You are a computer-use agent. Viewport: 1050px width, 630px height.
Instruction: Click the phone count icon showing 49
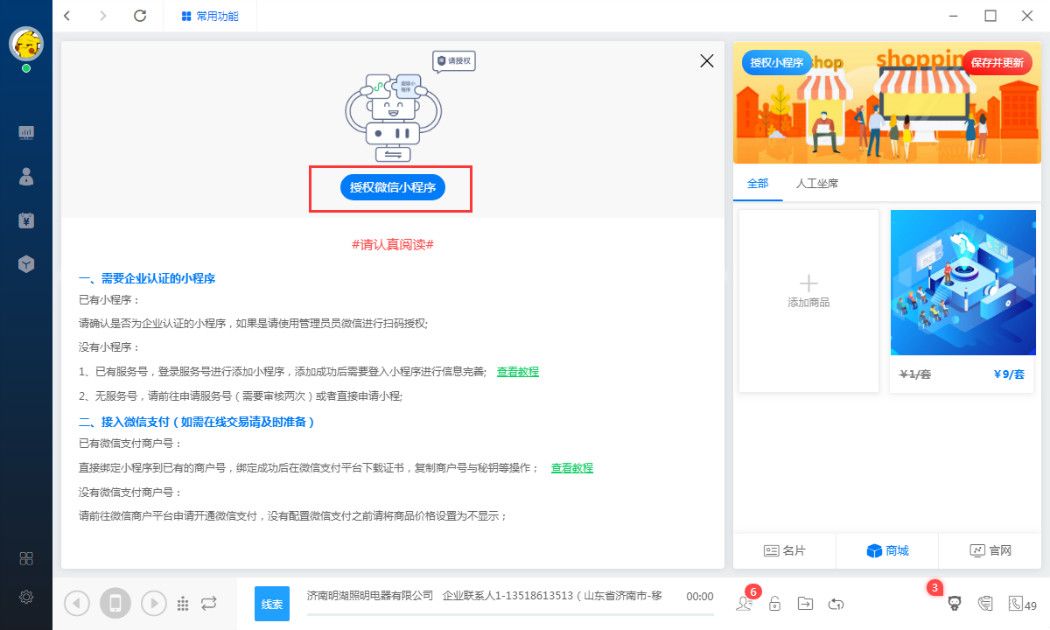click(x=1023, y=605)
